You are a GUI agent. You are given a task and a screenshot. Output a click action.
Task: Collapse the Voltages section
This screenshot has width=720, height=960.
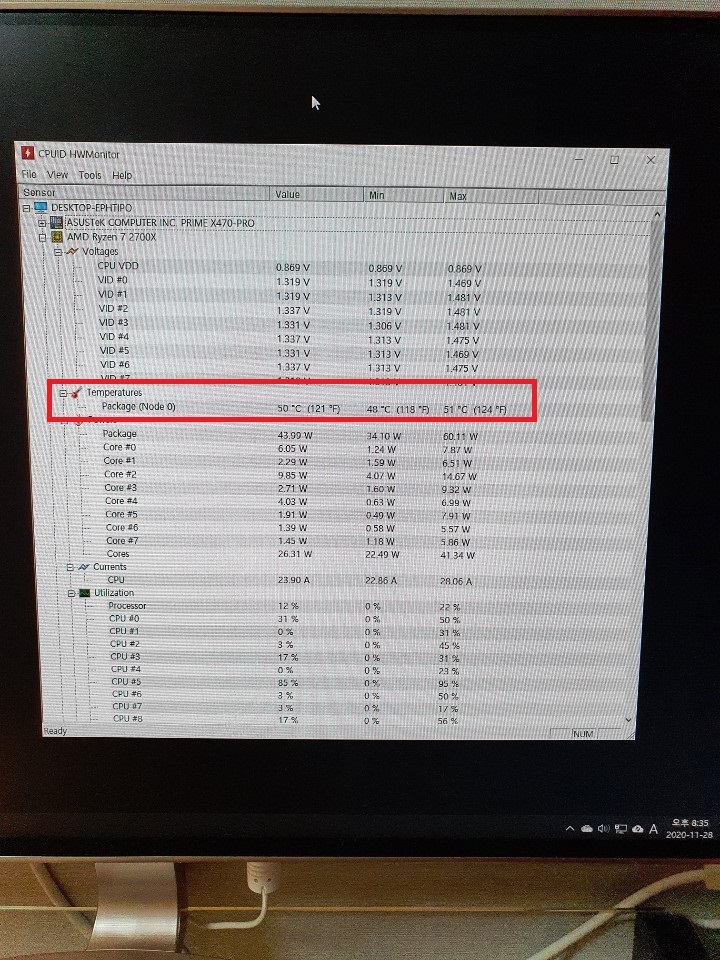pyautogui.click(x=58, y=252)
